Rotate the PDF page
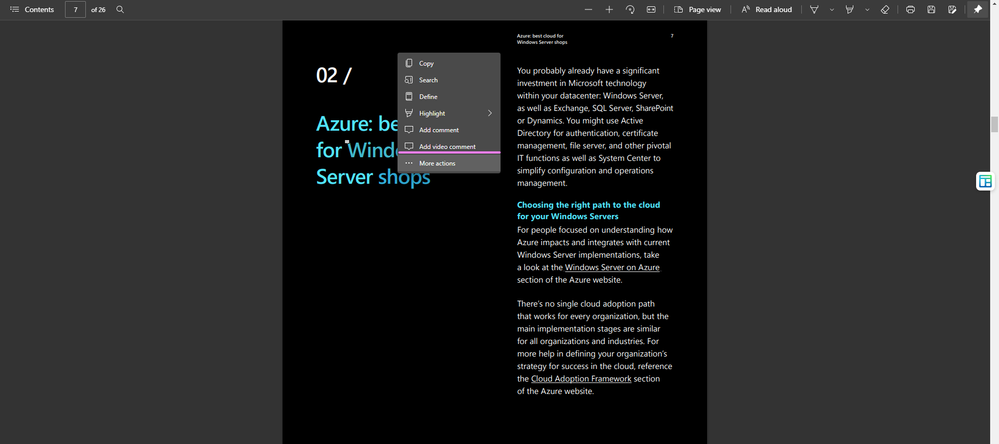The image size is (999, 444). [x=630, y=10]
